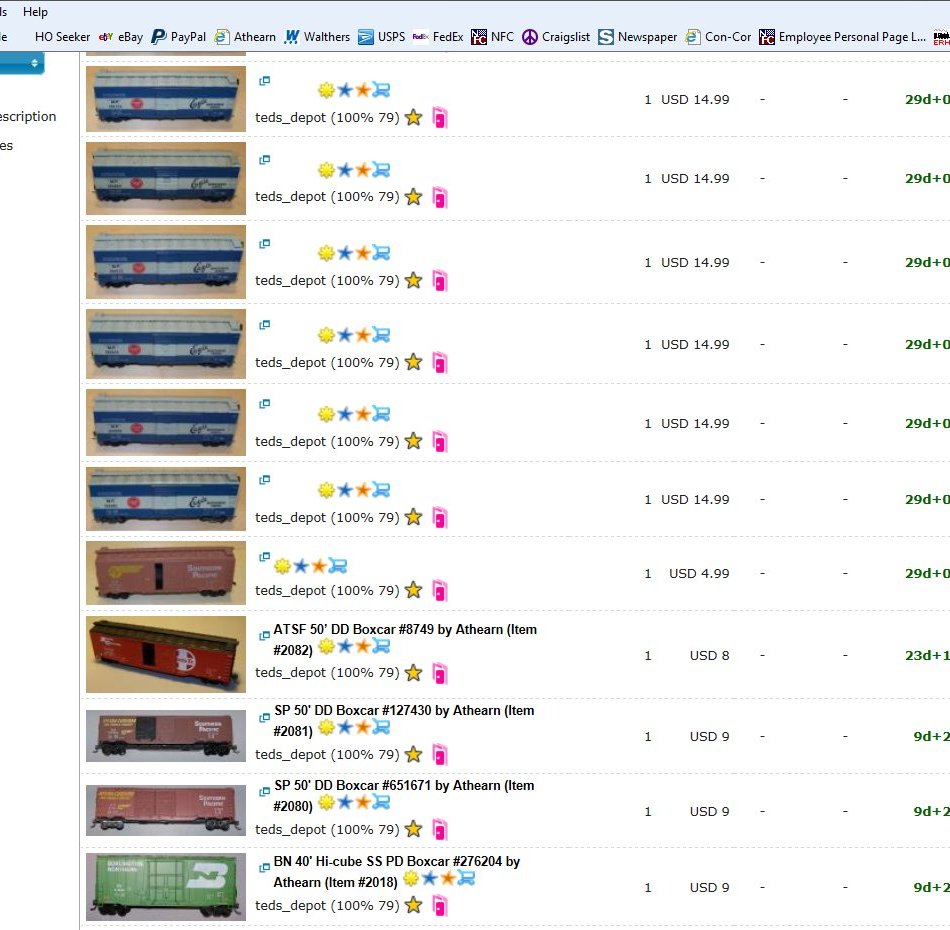Click the blue star icon for ATSF Boxcar #8749

pyautogui.click(x=345, y=646)
